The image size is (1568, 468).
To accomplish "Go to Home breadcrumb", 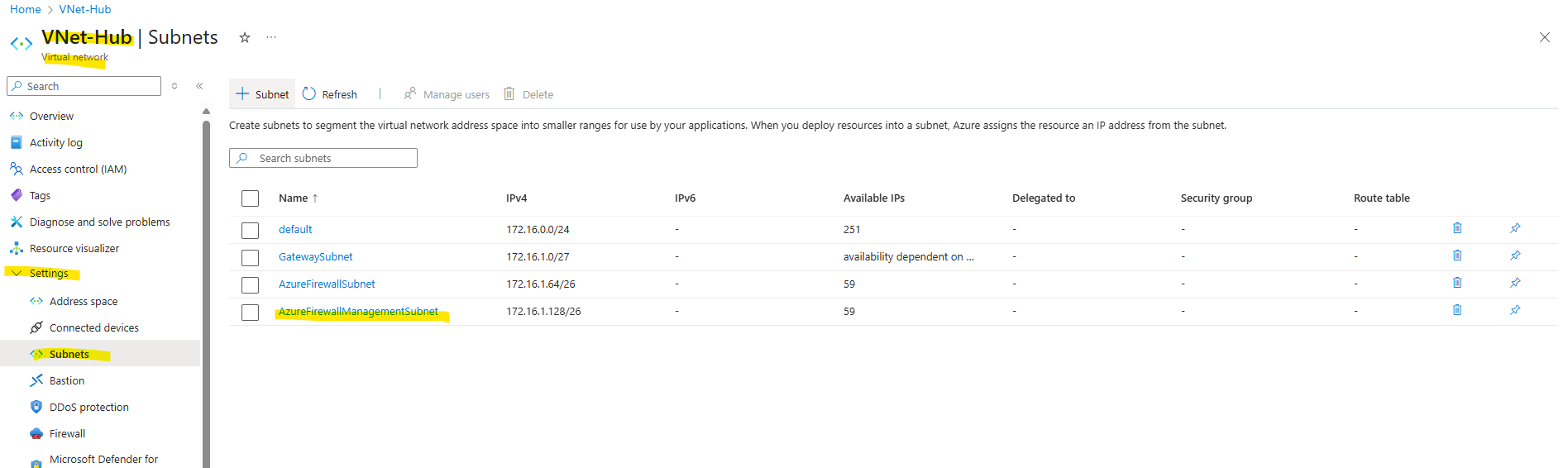I will 25,9.
